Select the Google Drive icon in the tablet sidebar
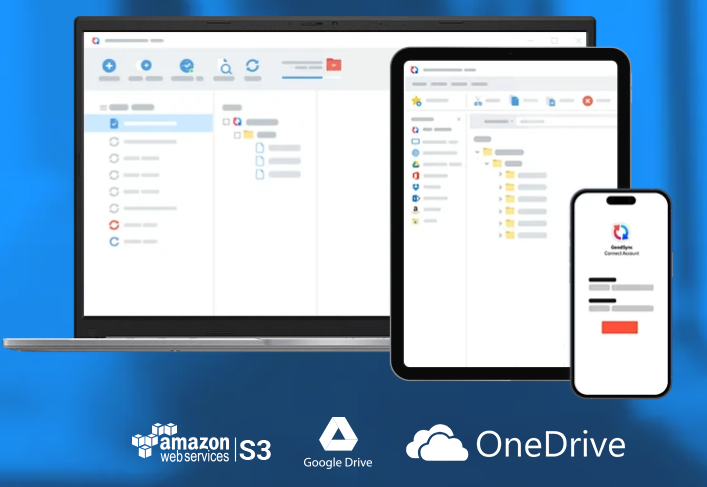Screen dimensions: 707x487 tap(415, 164)
